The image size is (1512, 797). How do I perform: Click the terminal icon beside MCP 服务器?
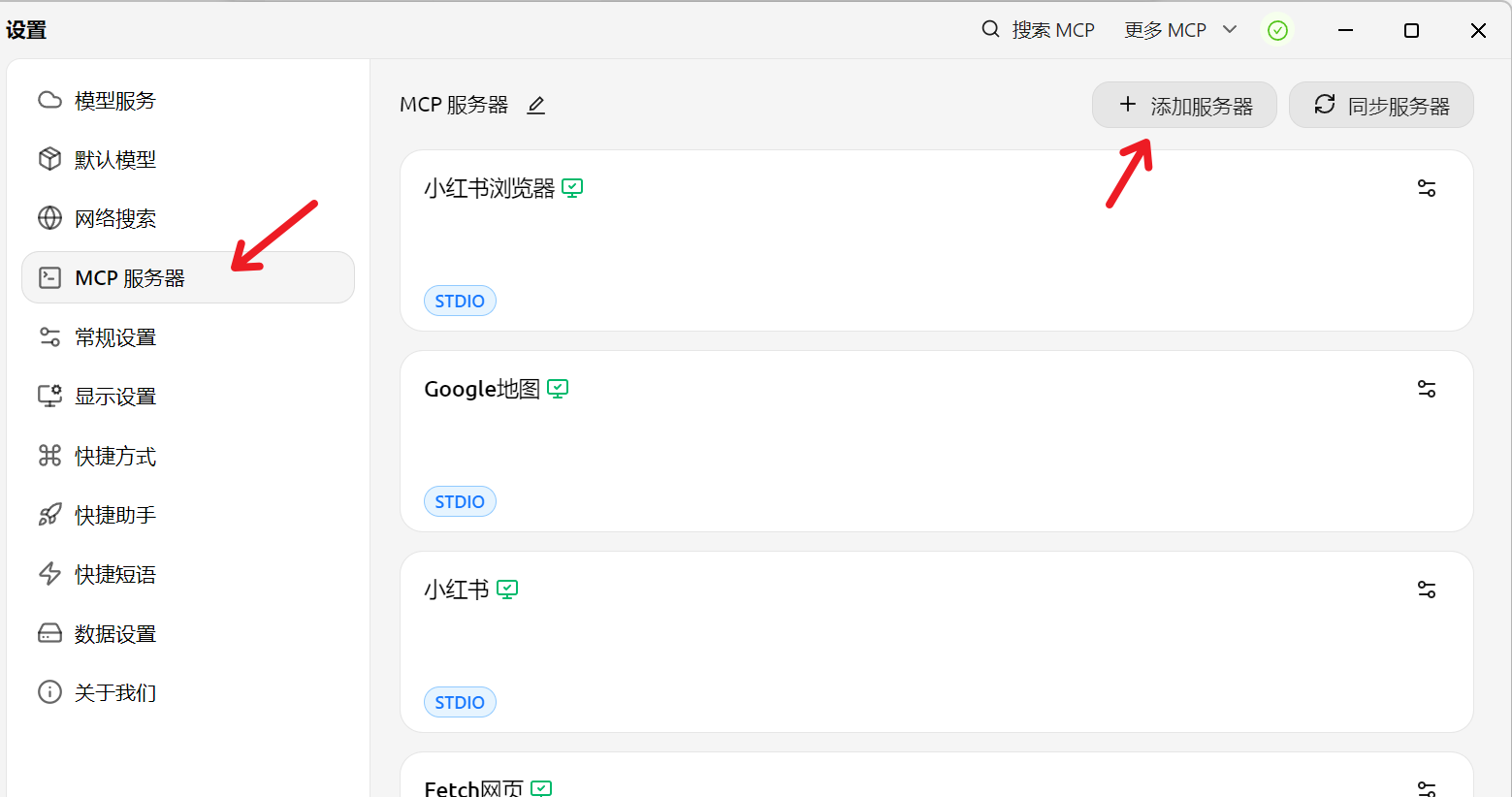(x=49, y=277)
